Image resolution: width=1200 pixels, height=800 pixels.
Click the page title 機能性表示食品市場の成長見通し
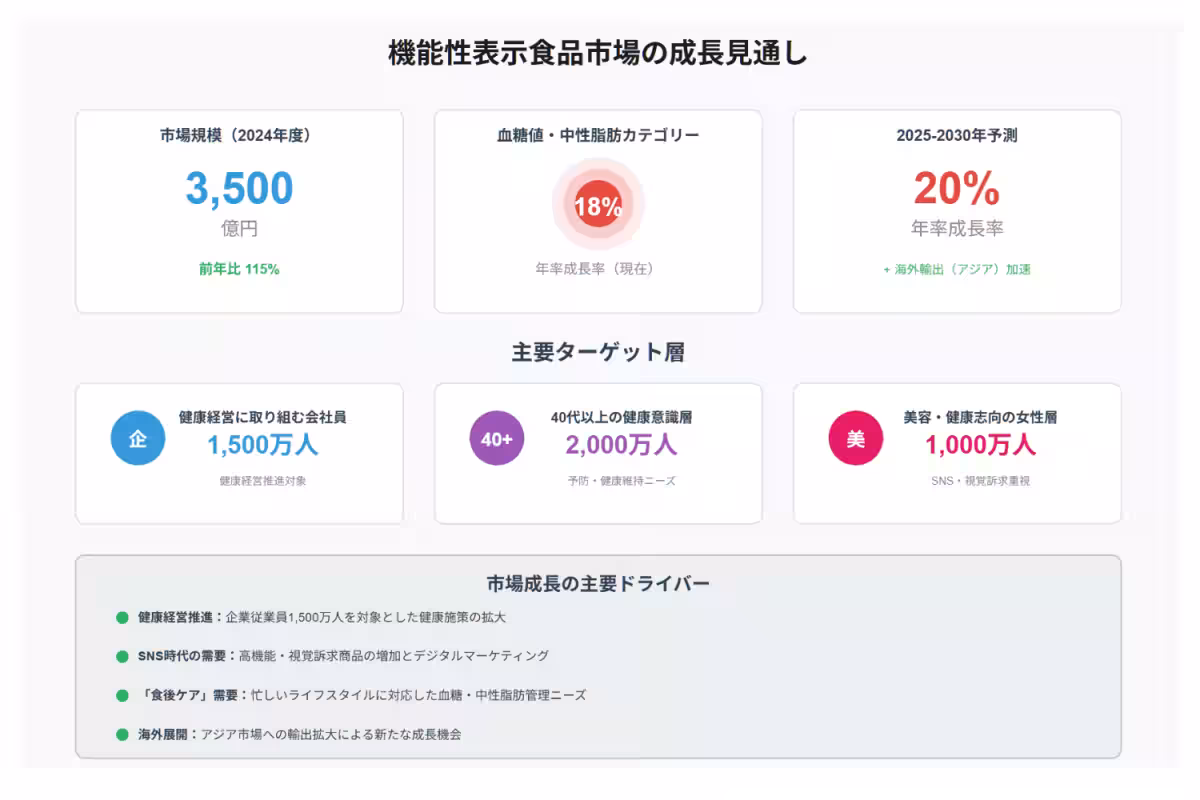(598, 54)
